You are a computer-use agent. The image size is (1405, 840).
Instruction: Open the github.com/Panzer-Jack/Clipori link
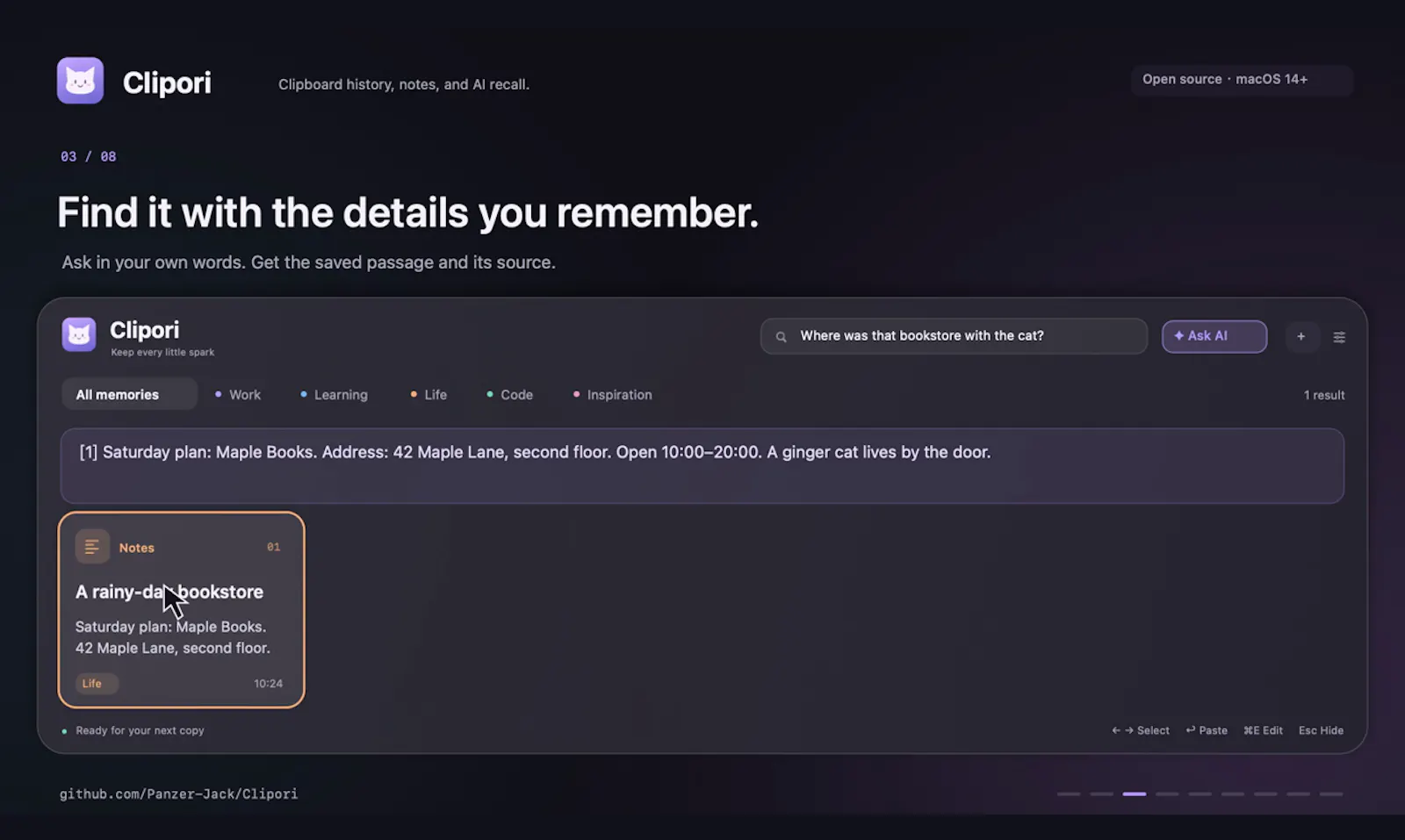[x=178, y=793]
